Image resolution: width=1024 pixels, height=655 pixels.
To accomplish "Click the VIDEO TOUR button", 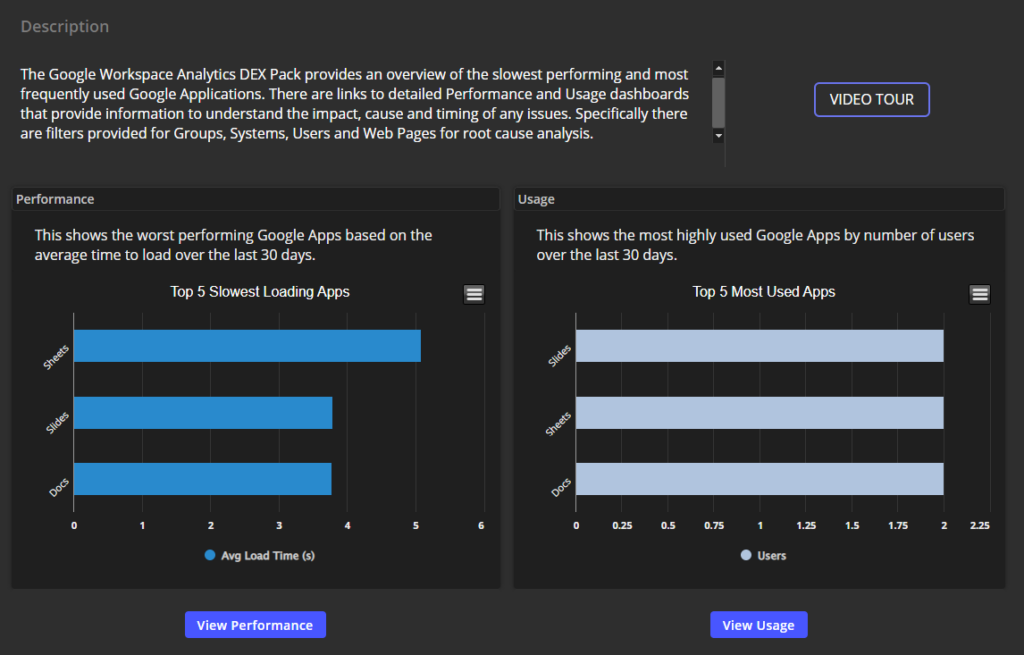I will [x=872, y=99].
